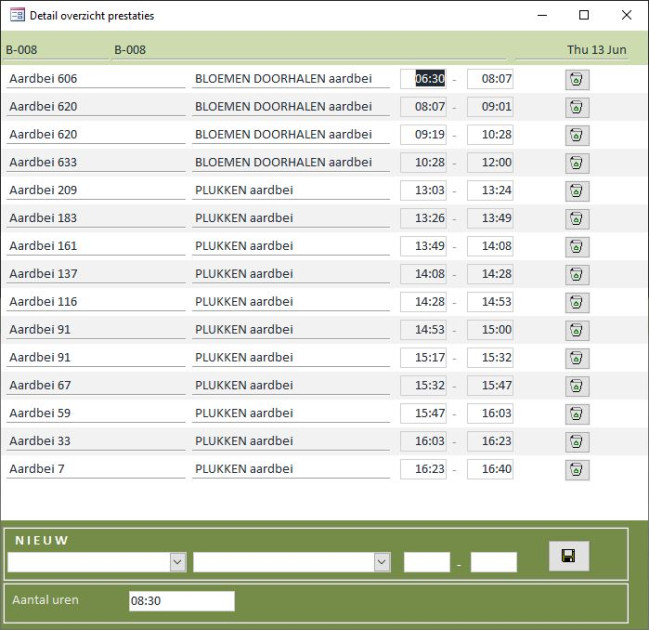Click the Thu 13 Jun date header
Image resolution: width=649 pixels, height=630 pixels.
point(572,50)
